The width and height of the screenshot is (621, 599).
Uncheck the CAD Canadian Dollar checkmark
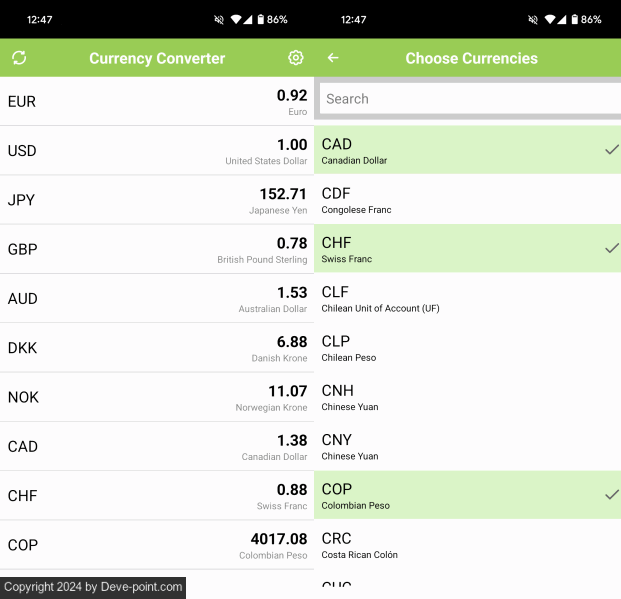pyautogui.click(x=611, y=150)
